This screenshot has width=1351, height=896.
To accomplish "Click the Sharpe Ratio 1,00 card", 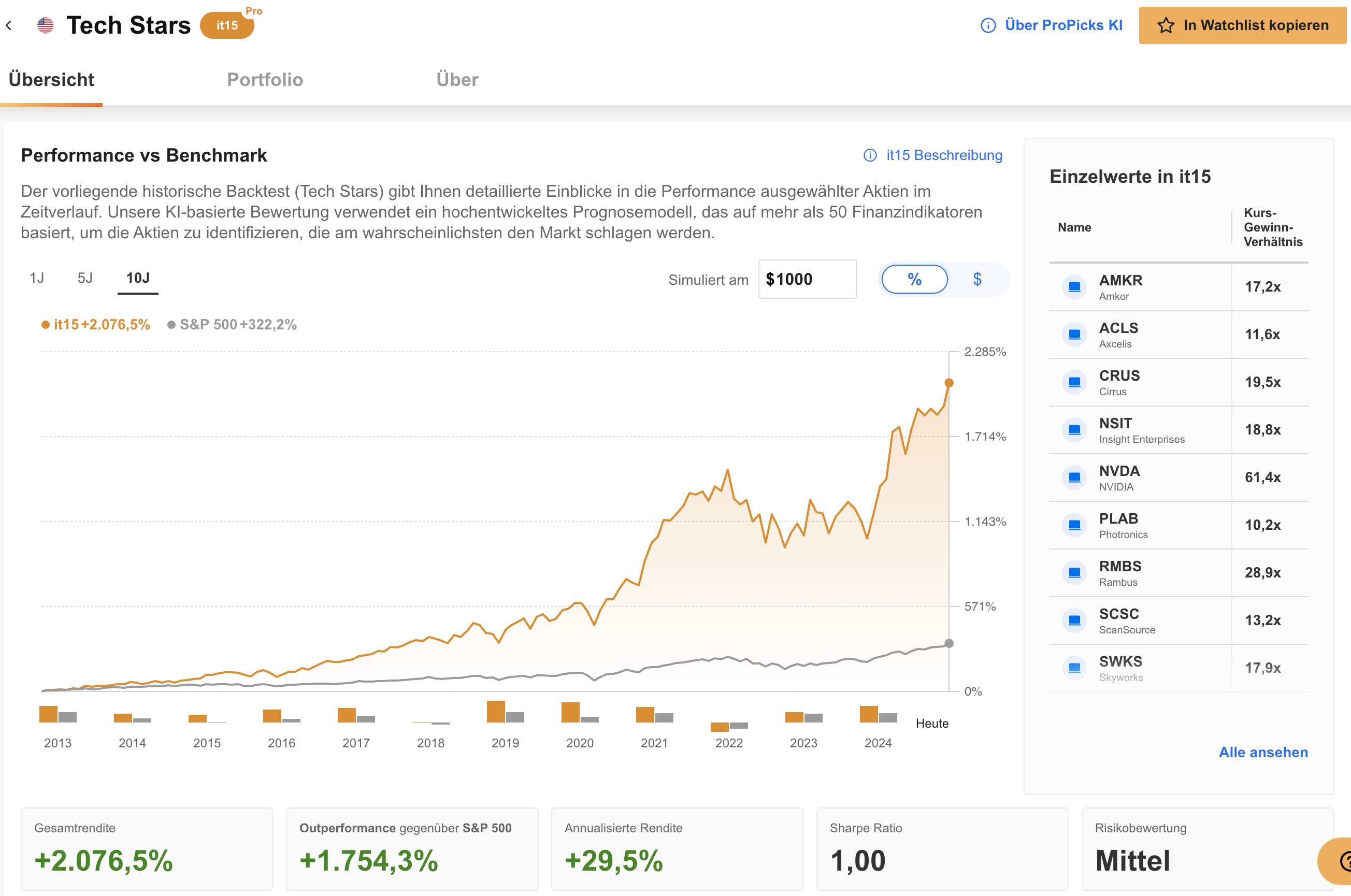I will 942,848.
